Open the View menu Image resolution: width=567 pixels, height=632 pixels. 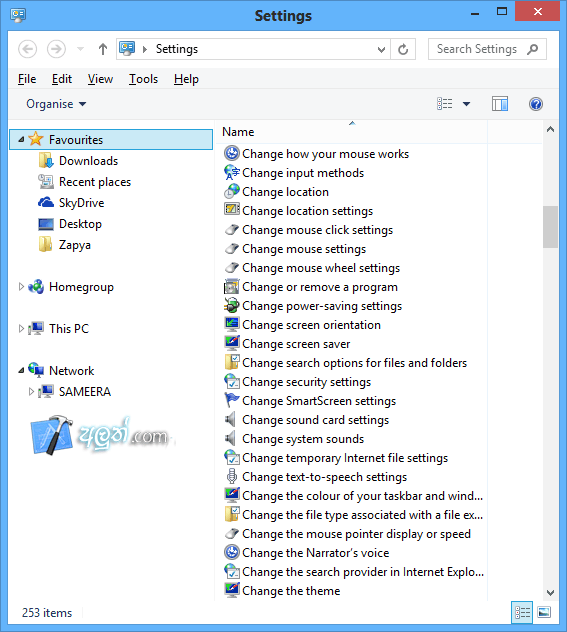[x=100, y=79]
